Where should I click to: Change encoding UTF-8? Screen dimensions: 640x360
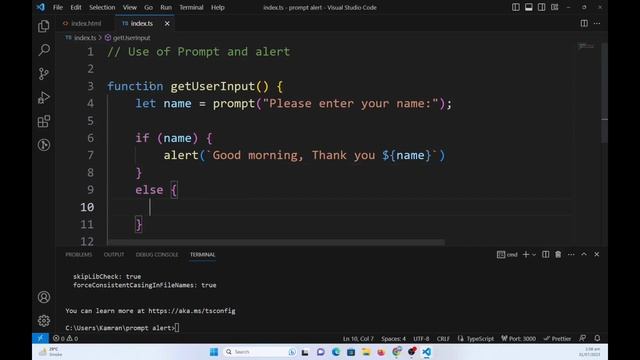click(421, 338)
